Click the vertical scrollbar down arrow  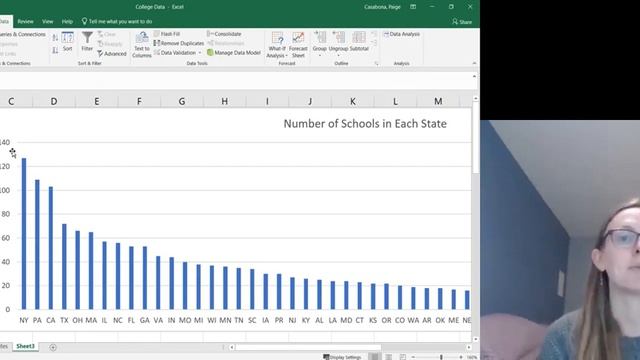click(x=476, y=339)
